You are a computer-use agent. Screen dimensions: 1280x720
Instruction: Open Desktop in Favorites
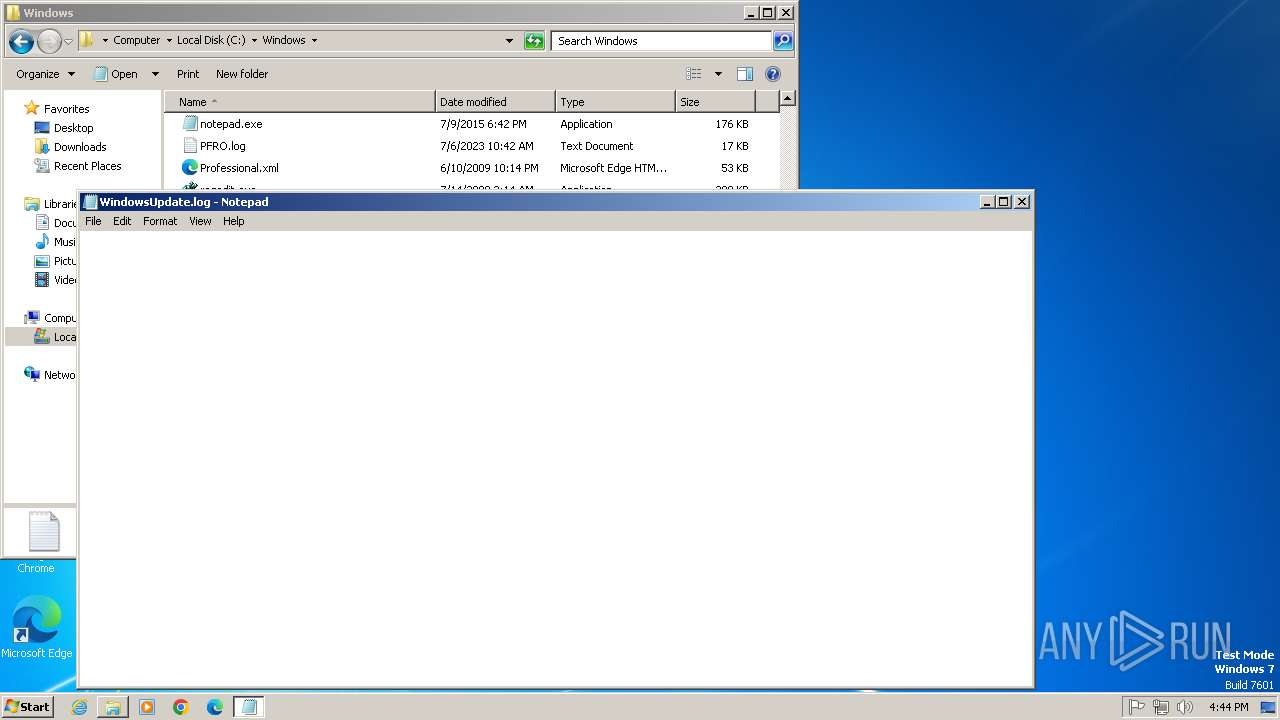[x=73, y=128]
